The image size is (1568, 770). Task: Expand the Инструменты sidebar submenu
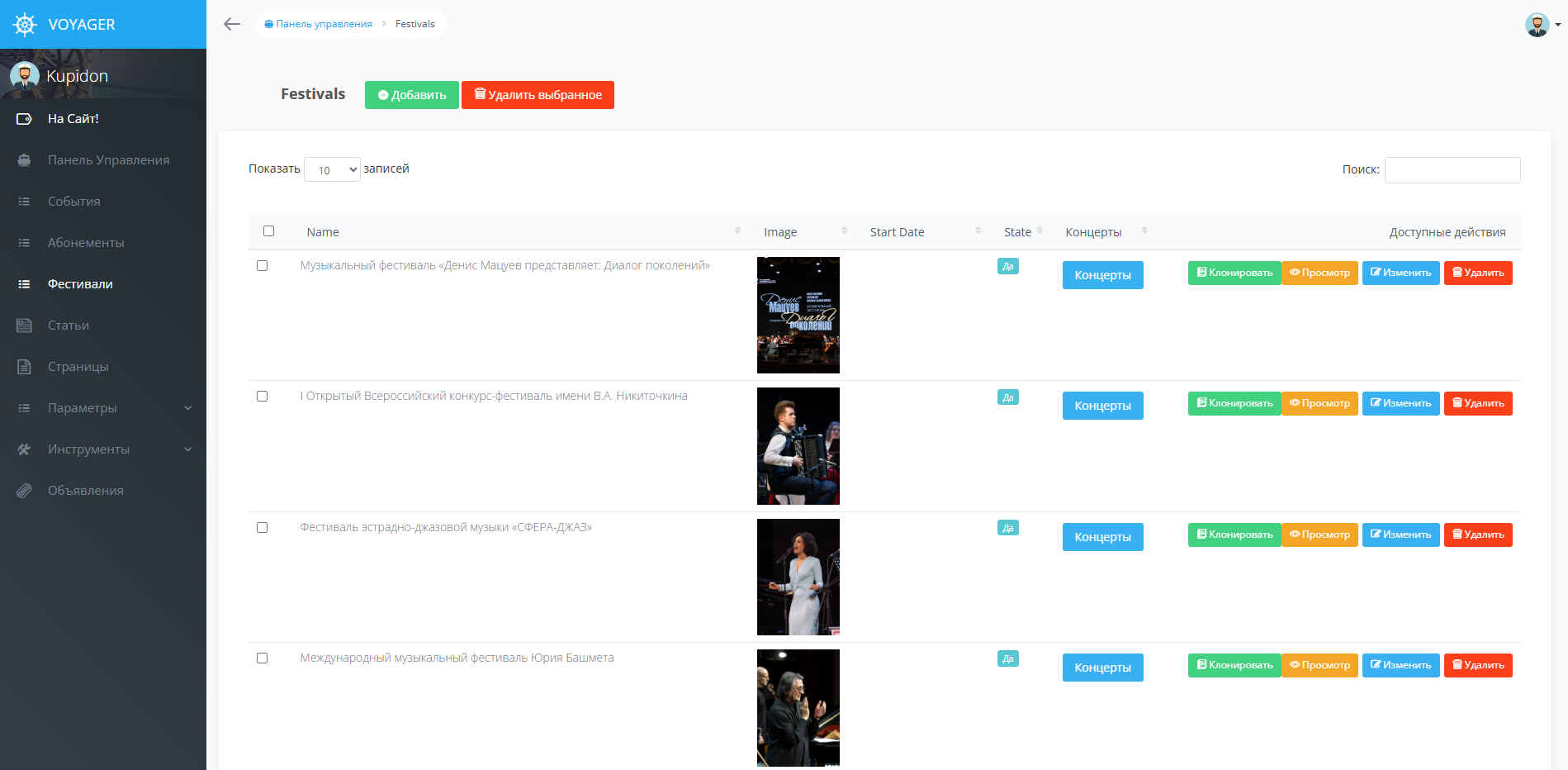tap(188, 449)
